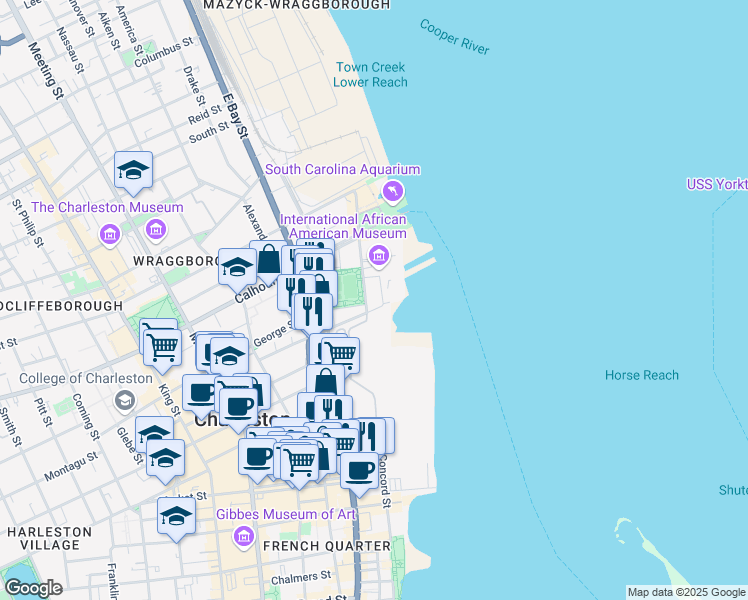Image resolution: width=748 pixels, height=600 pixels.
Task: Select the coffee cup marker by Concord St
Action: pos(359,473)
